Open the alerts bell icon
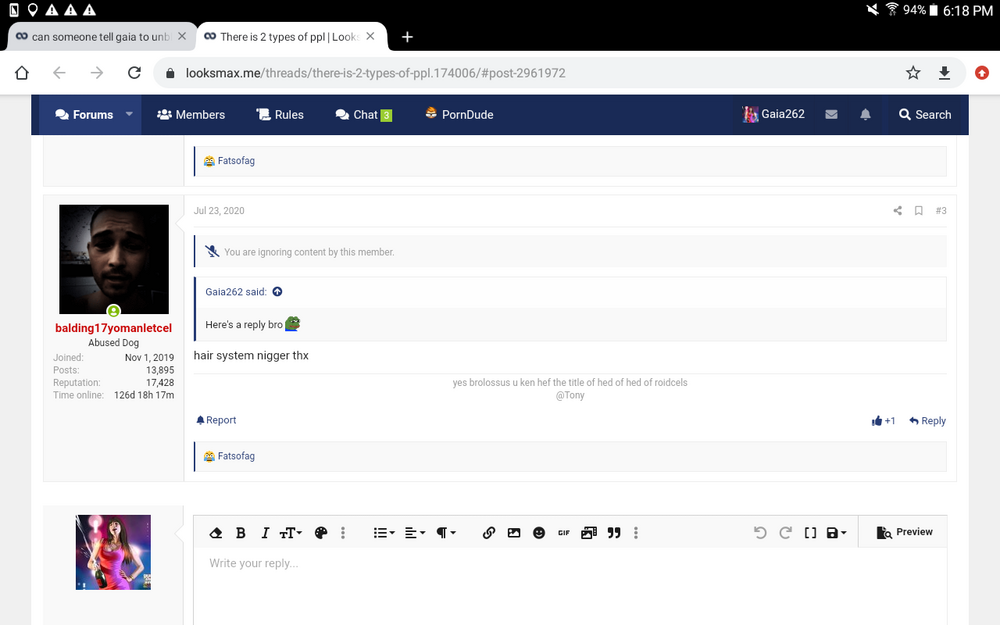The height and width of the screenshot is (625, 1000). click(865, 115)
